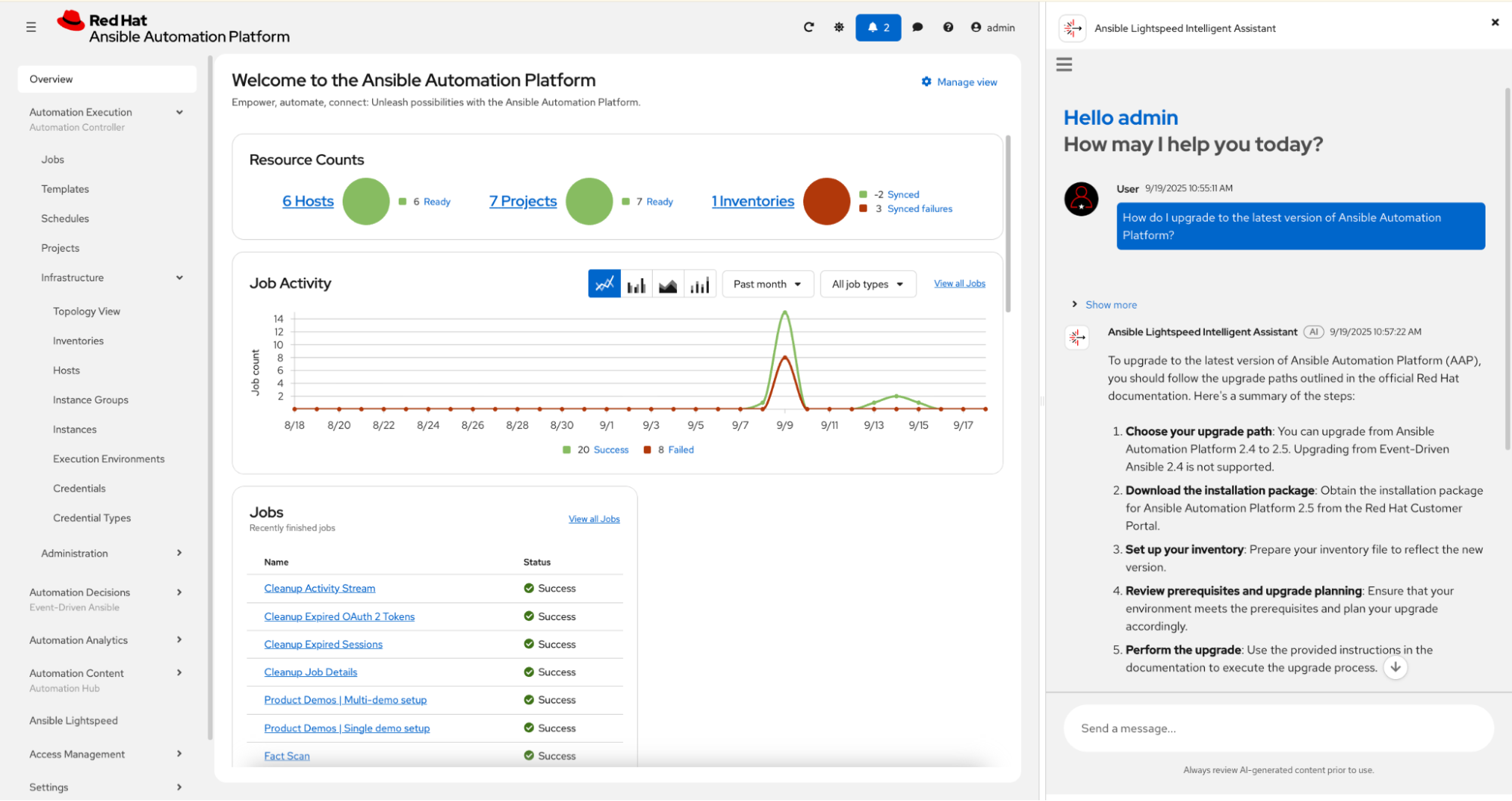
Task: Close the Lightspeed Assistant panel
Action: pos(1495,23)
